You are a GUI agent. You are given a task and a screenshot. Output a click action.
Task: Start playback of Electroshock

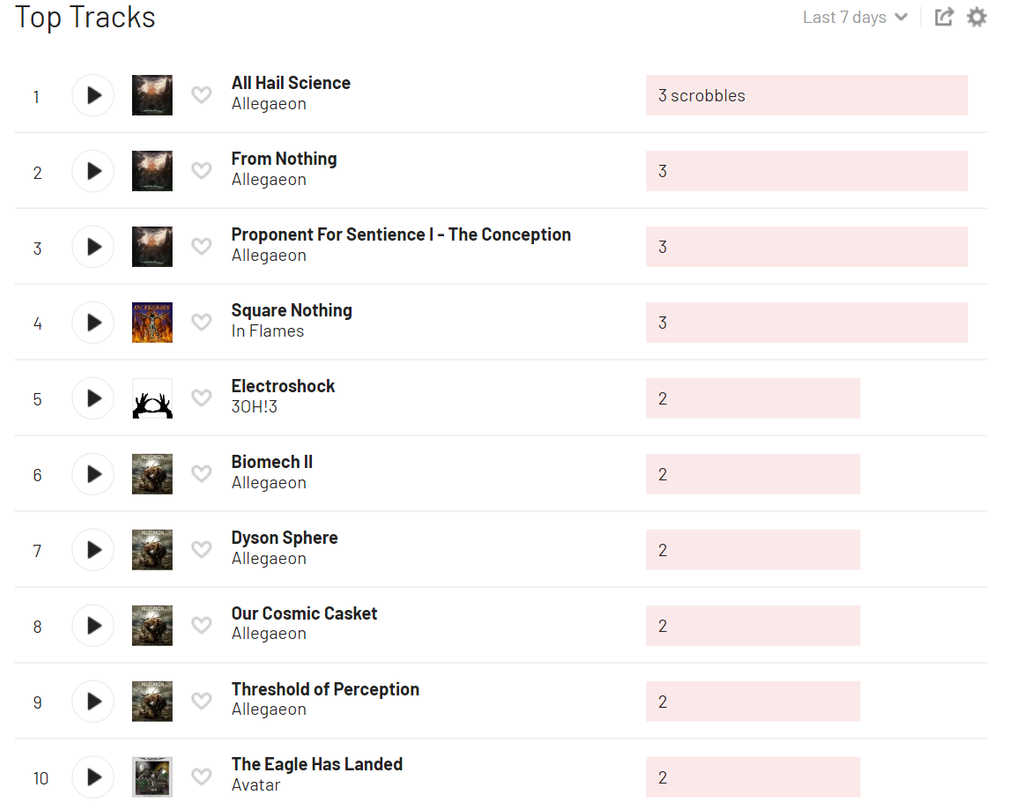click(93, 398)
